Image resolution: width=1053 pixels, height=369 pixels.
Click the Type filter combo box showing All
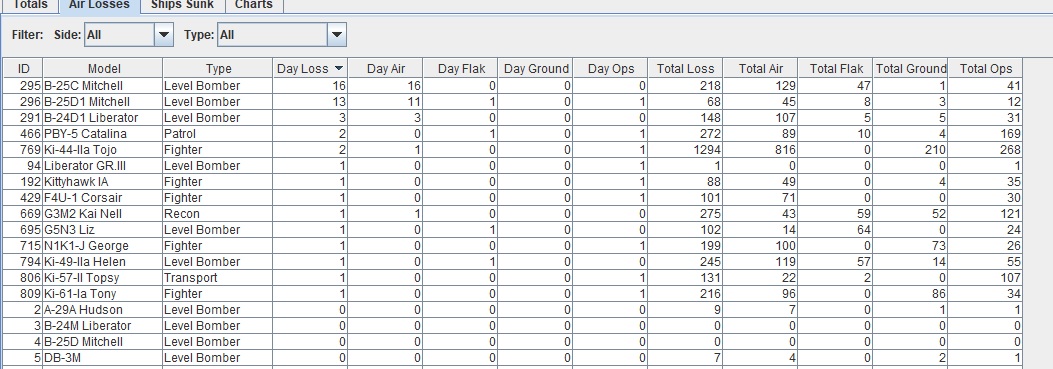coord(282,34)
